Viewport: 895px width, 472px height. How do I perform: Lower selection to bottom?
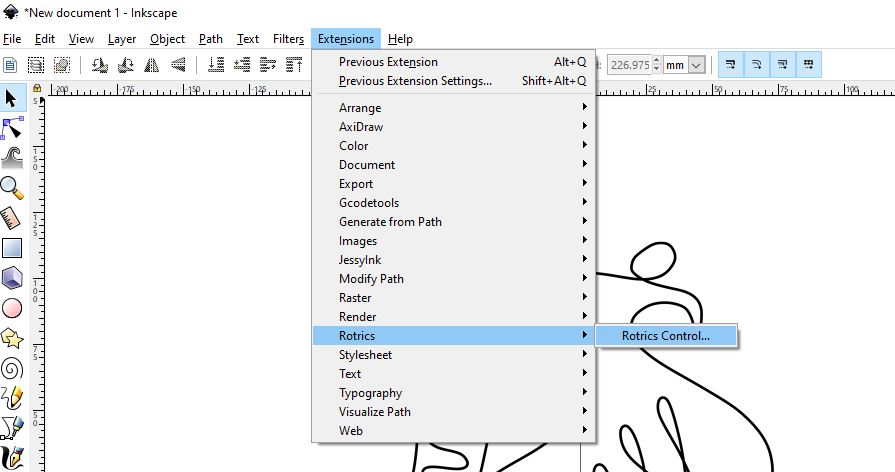pyautogui.click(x=216, y=65)
